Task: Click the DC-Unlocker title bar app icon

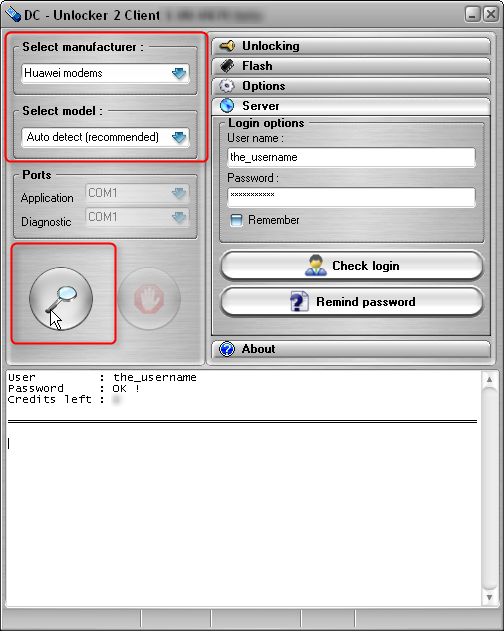Action: click(13, 15)
